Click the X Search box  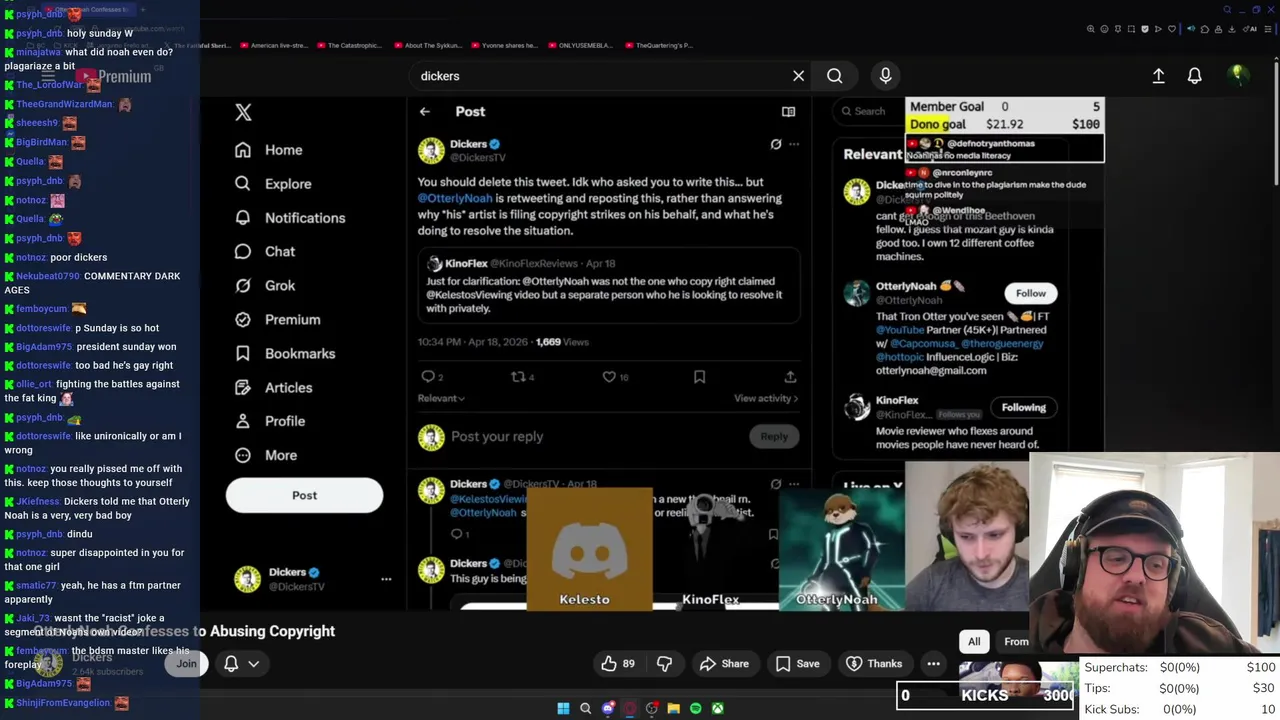click(868, 111)
